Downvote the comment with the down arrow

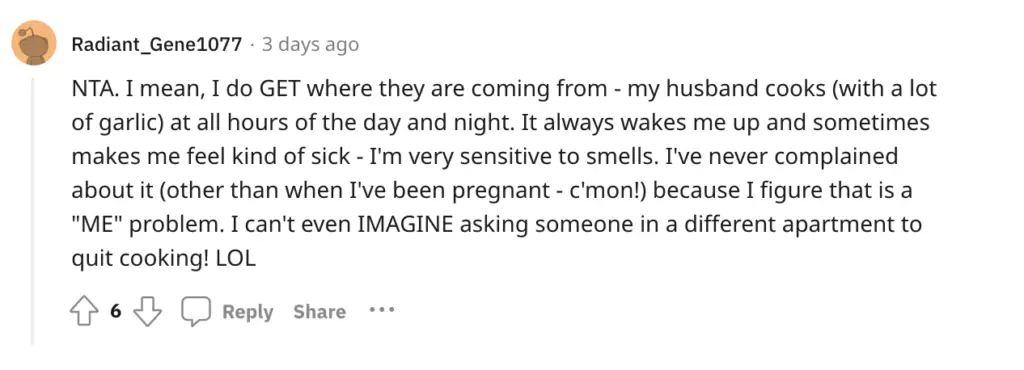(147, 312)
